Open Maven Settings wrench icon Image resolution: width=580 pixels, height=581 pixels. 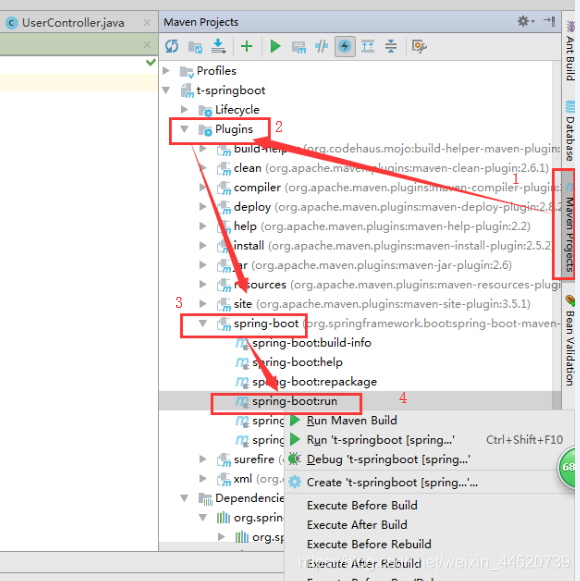click(x=419, y=46)
